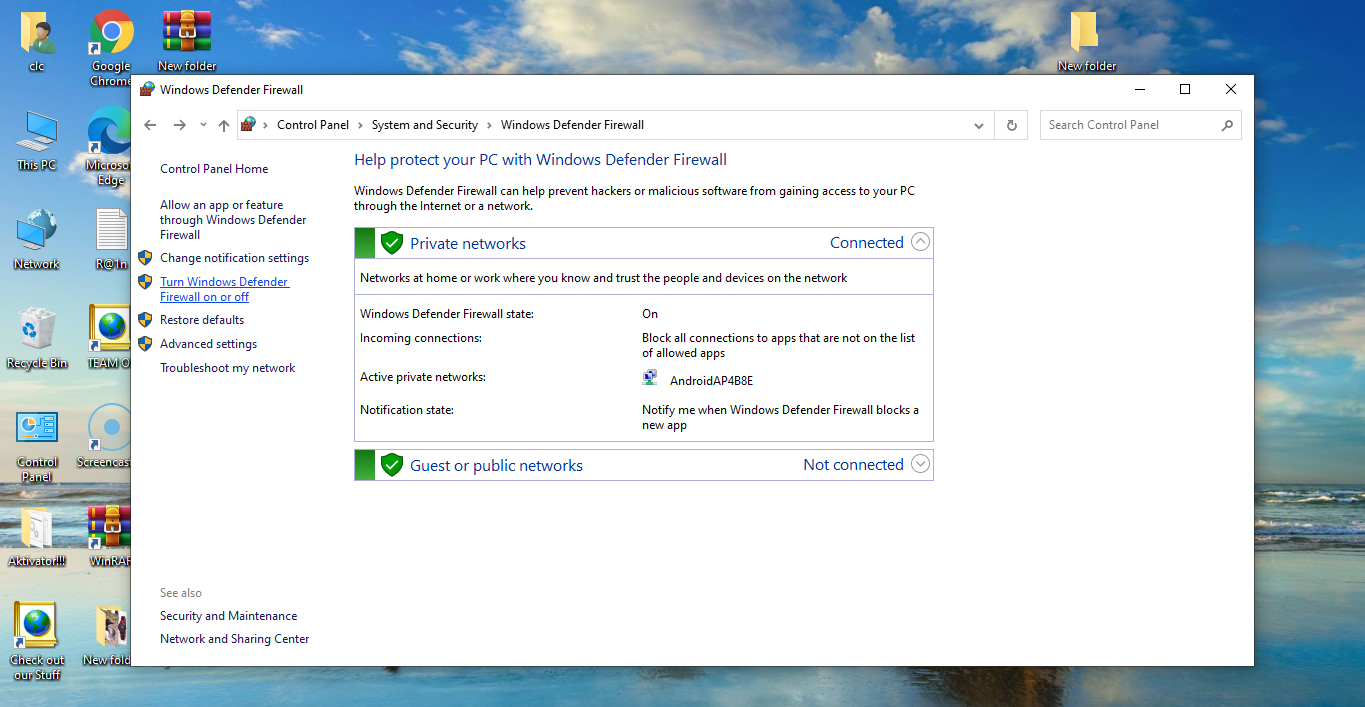Image resolution: width=1365 pixels, height=707 pixels.
Task: Go up to System and Security folder
Action: tap(222, 124)
